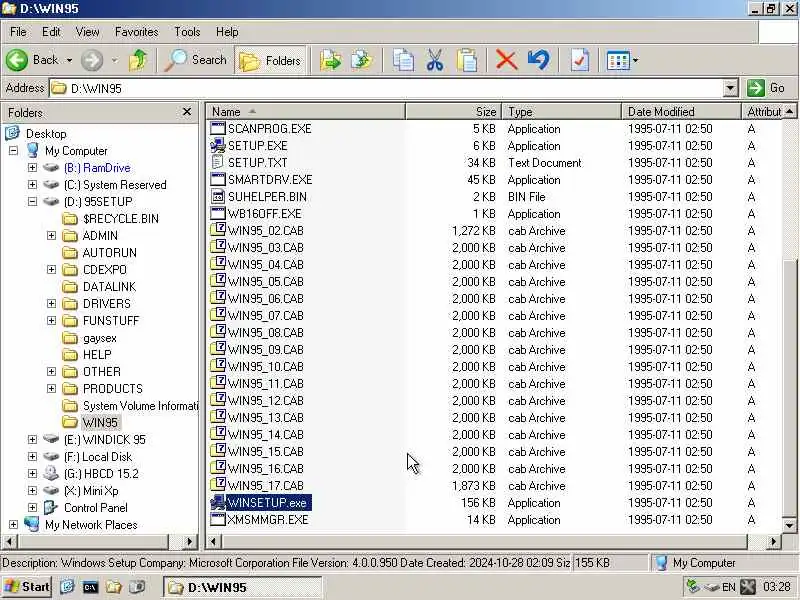Select the SETUP.EXE file icon
The height and width of the screenshot is (600, 800).
click(218, 145)
